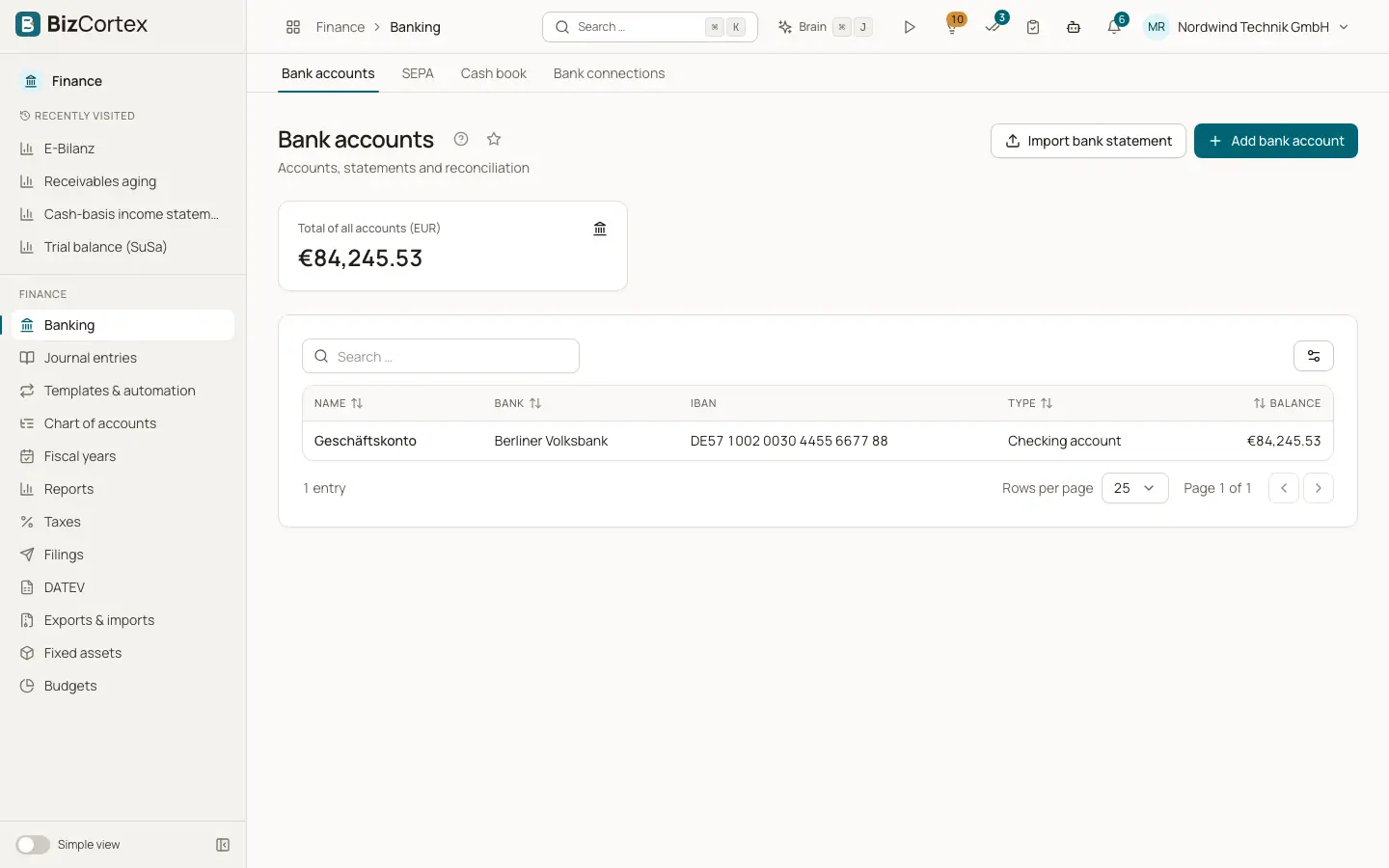
Task: Open the Nordwind Technik GmbH company dropdown
Action: pyautogui.click(x=1247, y=27)
